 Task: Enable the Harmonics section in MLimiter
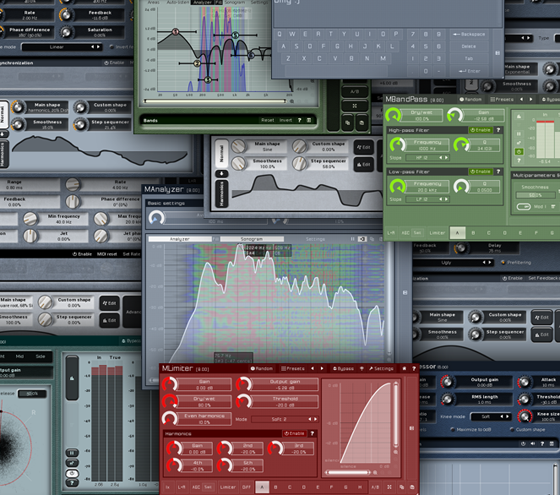pos(295,433)
